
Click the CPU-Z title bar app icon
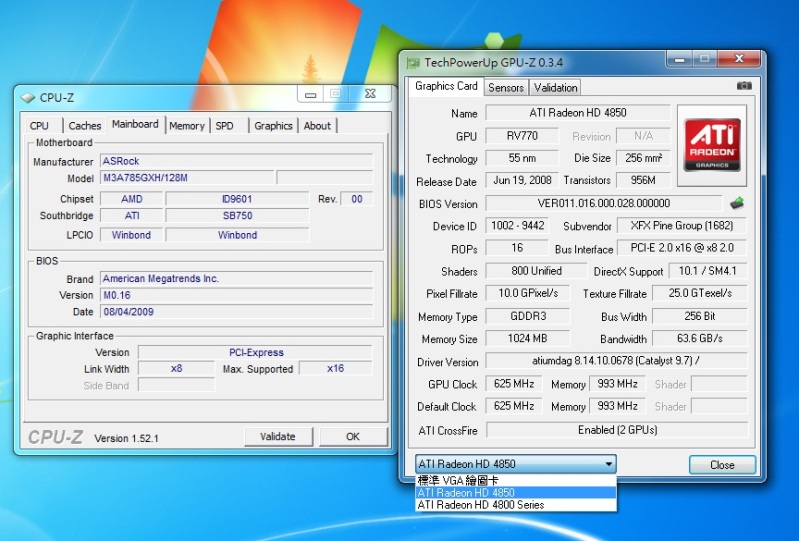point(28,98)
